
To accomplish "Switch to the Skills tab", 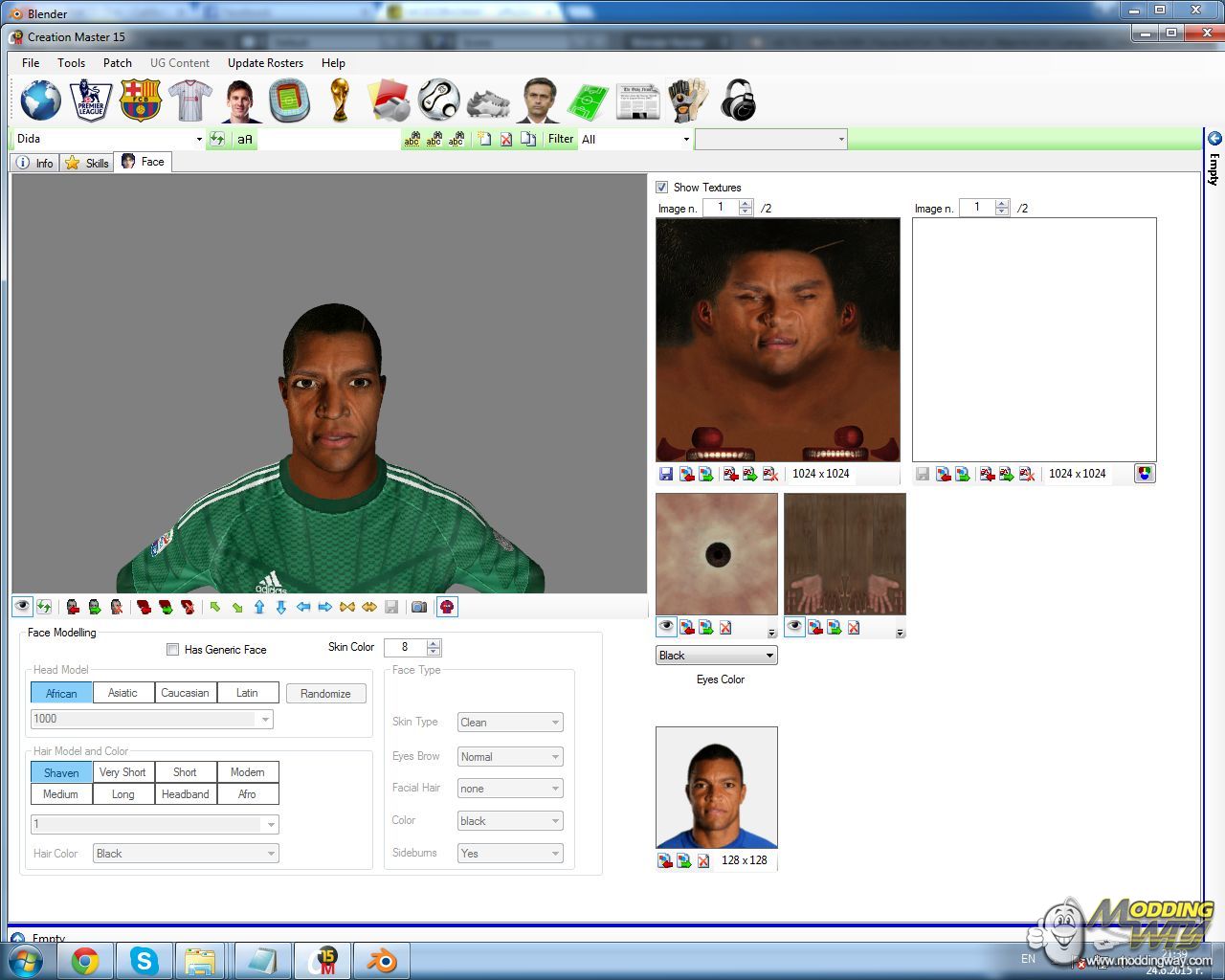I will [x=87, y=163].
